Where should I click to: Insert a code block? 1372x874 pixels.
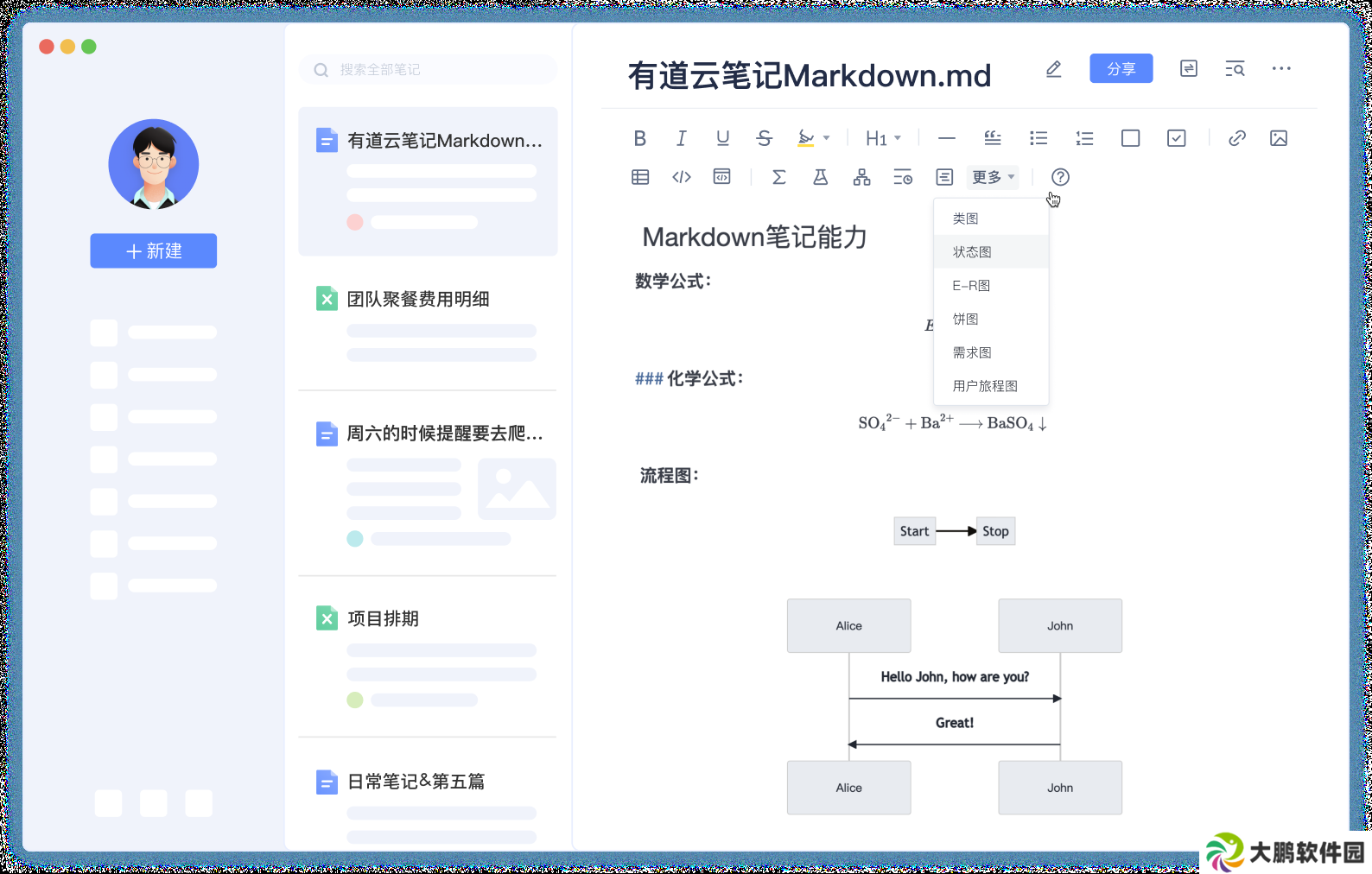(721, 177)
